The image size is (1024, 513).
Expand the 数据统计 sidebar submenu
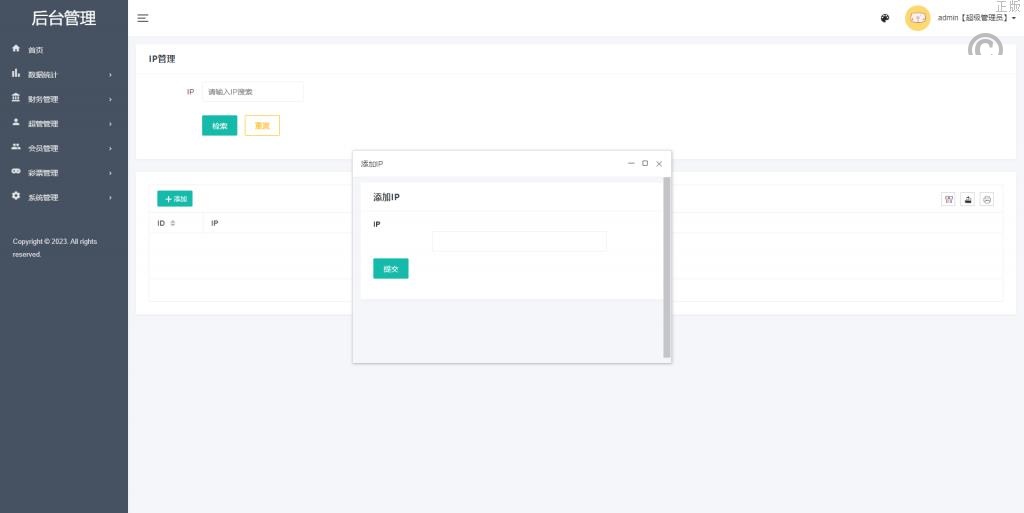pyautogui.click(x=63, y=75)
